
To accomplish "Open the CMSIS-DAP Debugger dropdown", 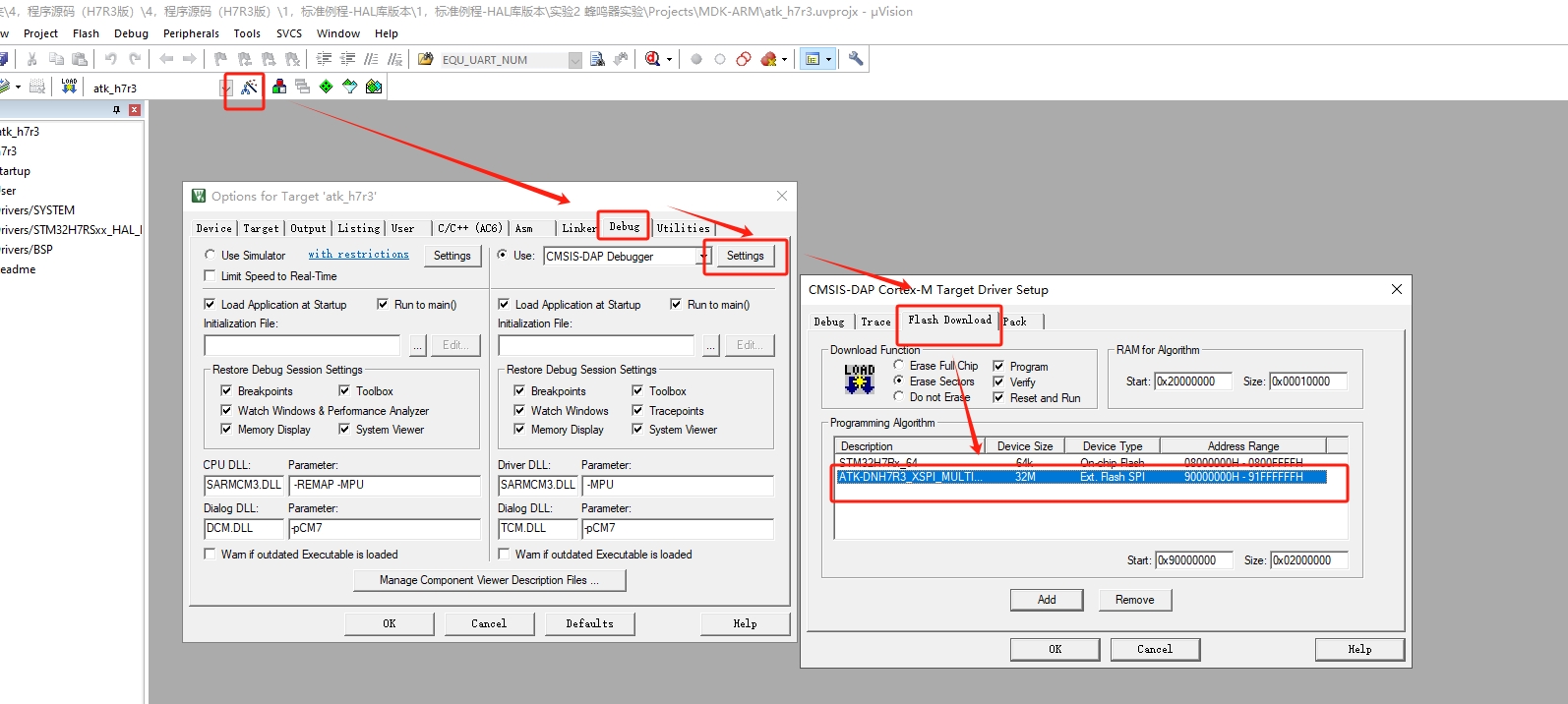I will (703, 257).
